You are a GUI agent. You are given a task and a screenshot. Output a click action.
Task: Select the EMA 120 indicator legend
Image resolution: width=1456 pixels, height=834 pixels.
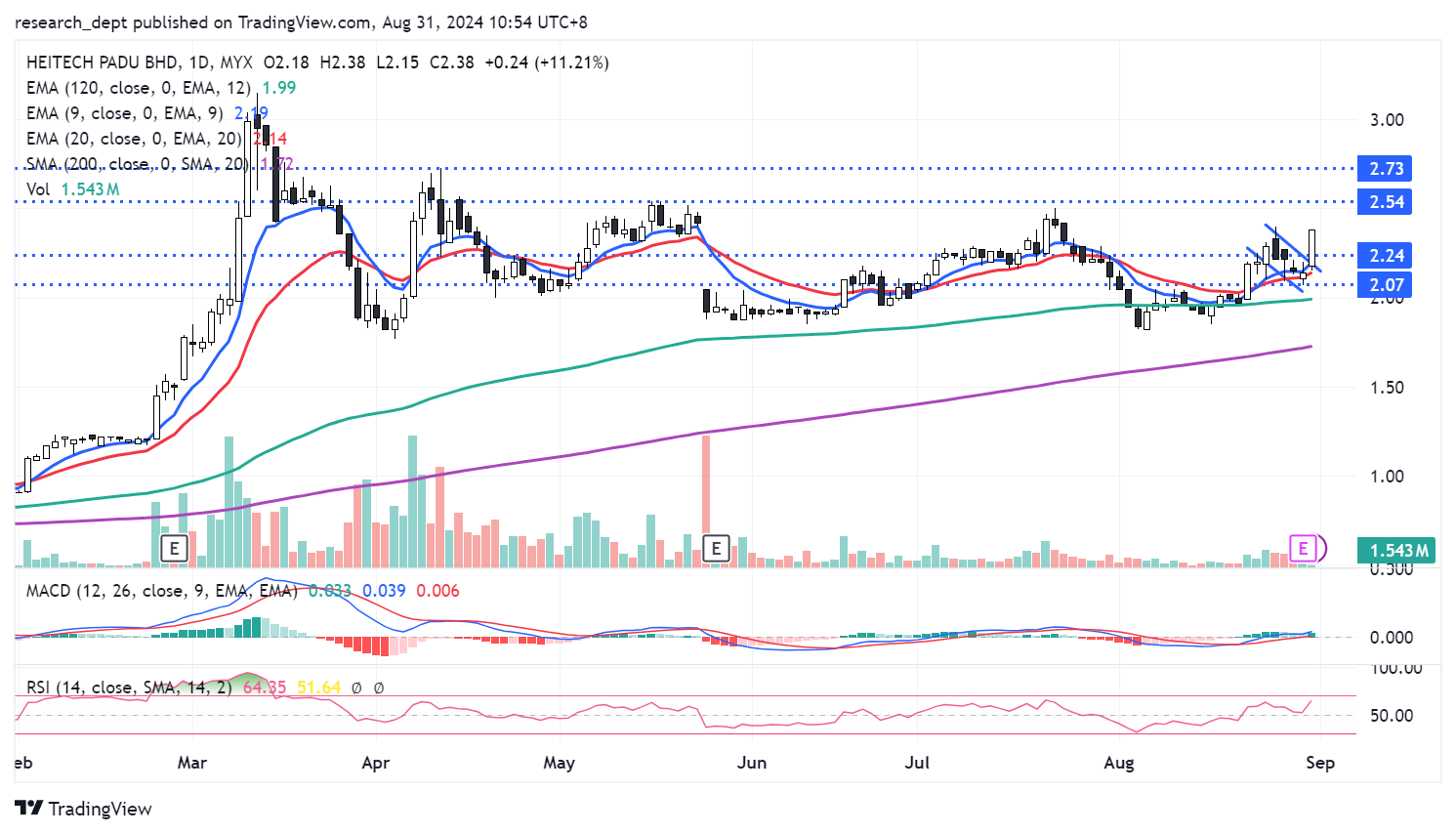[138, 88]
